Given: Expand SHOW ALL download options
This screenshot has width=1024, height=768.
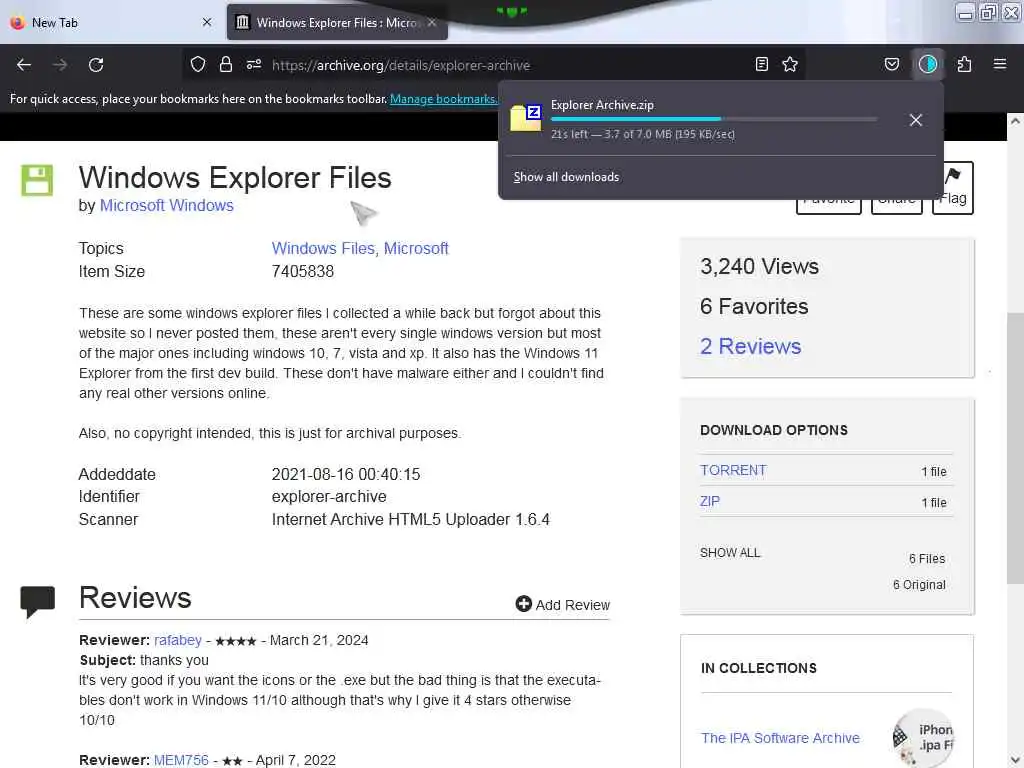Looking at the screenshot, I should pyautogui.click(x=730, y=552).
